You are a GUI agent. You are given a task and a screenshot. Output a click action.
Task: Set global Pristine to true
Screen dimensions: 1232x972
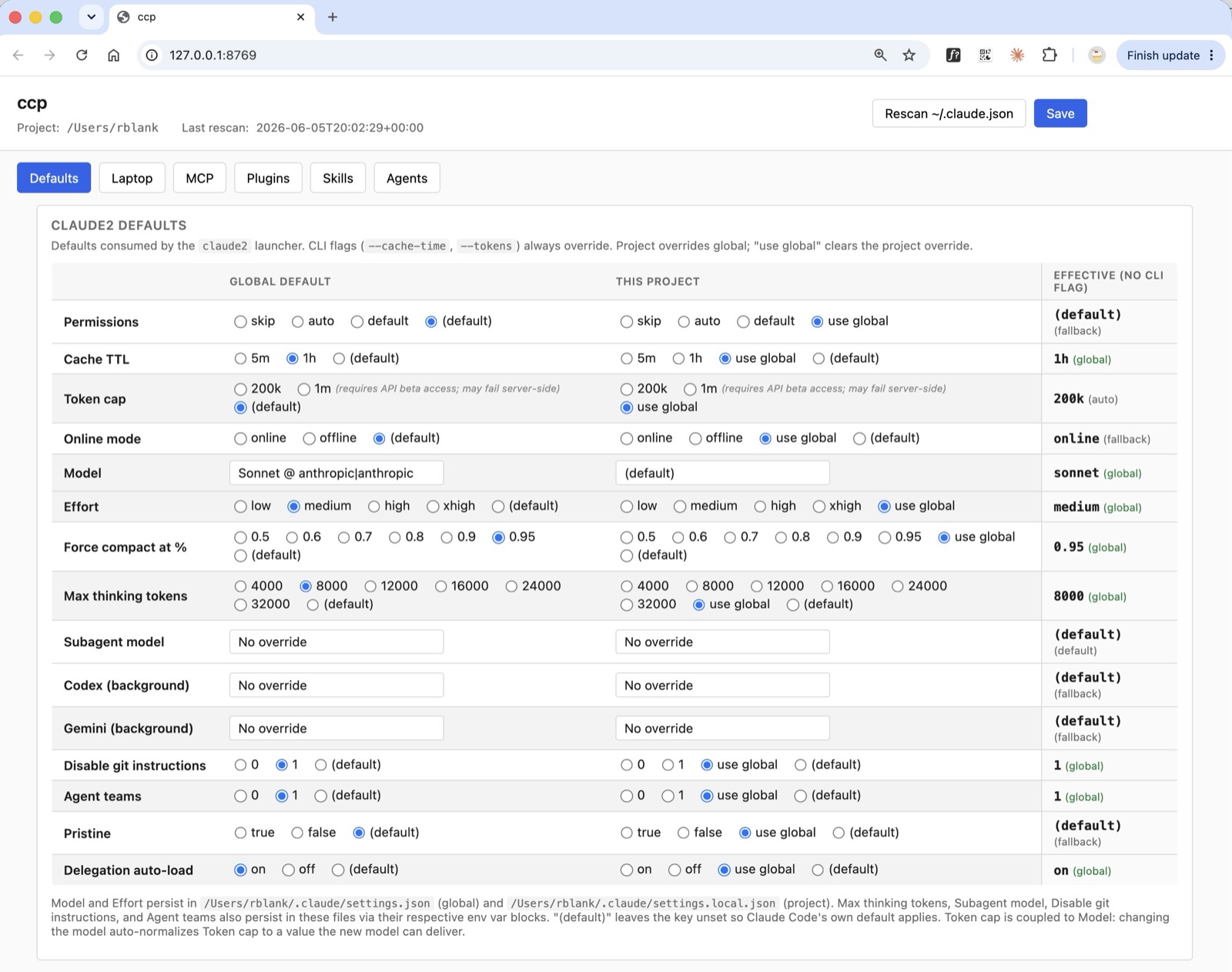[x=240, y=833]
